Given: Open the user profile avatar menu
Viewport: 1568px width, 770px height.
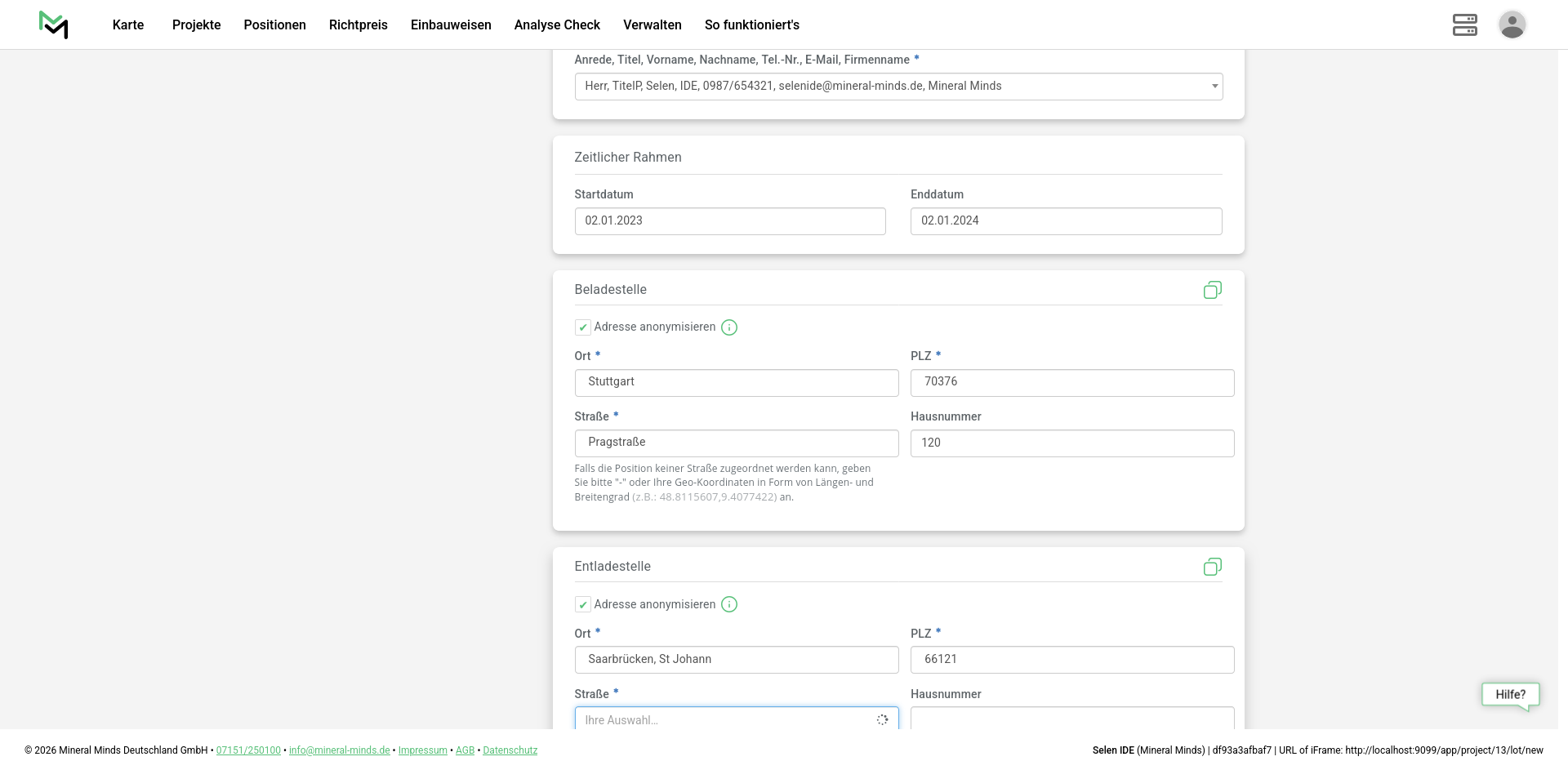Looking at the screenshot, I should [1512, 24].
